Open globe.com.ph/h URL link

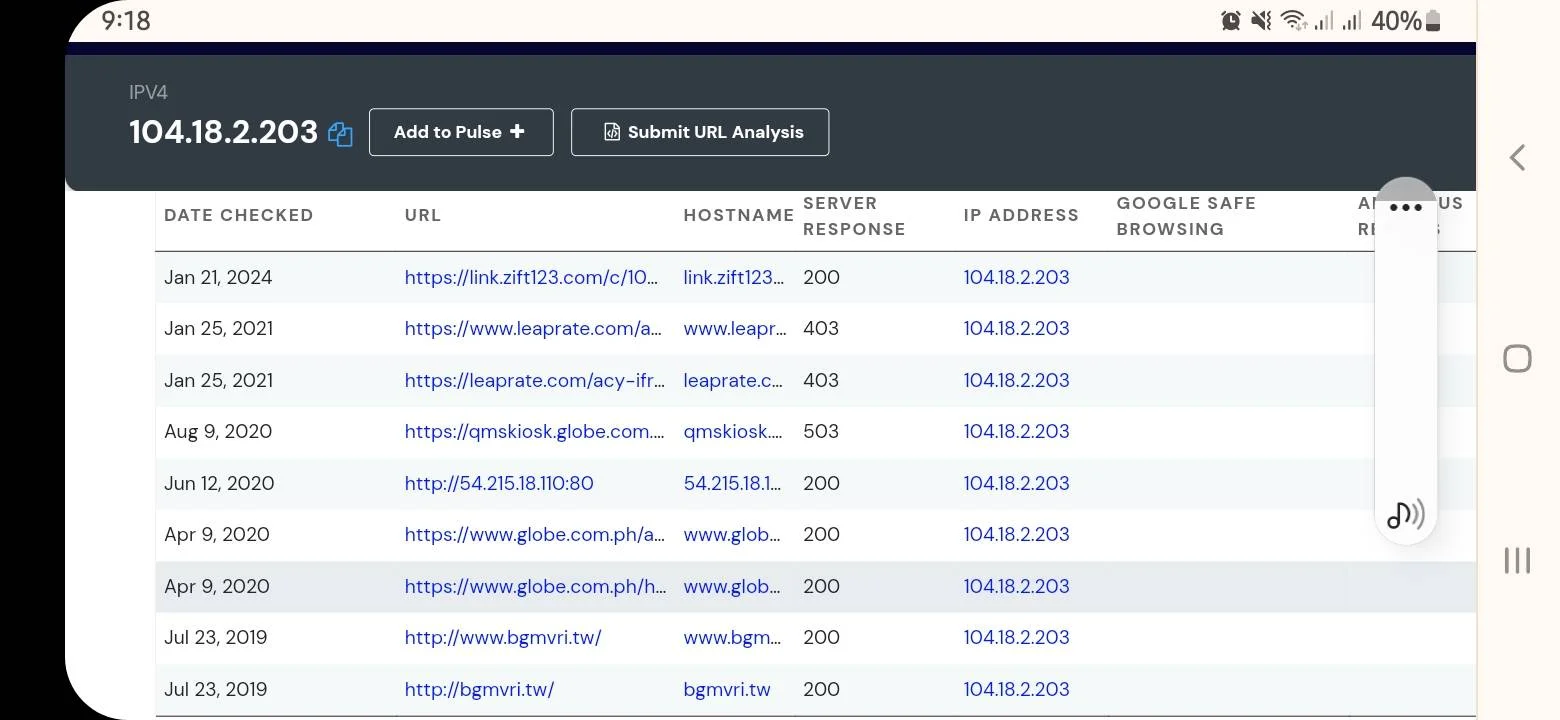point(535,586)
